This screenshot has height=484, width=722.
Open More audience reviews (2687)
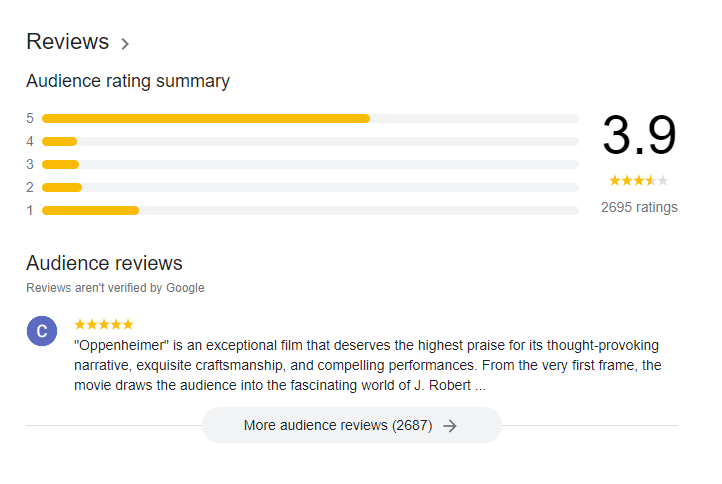pos(351,425)
